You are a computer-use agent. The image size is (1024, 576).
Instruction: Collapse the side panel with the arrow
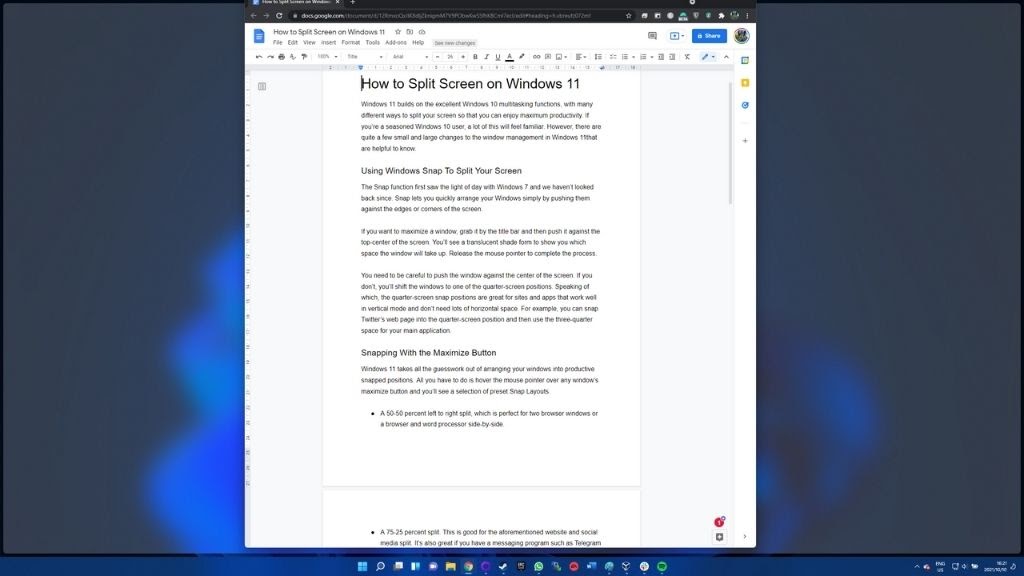click(x=744, y=537)
